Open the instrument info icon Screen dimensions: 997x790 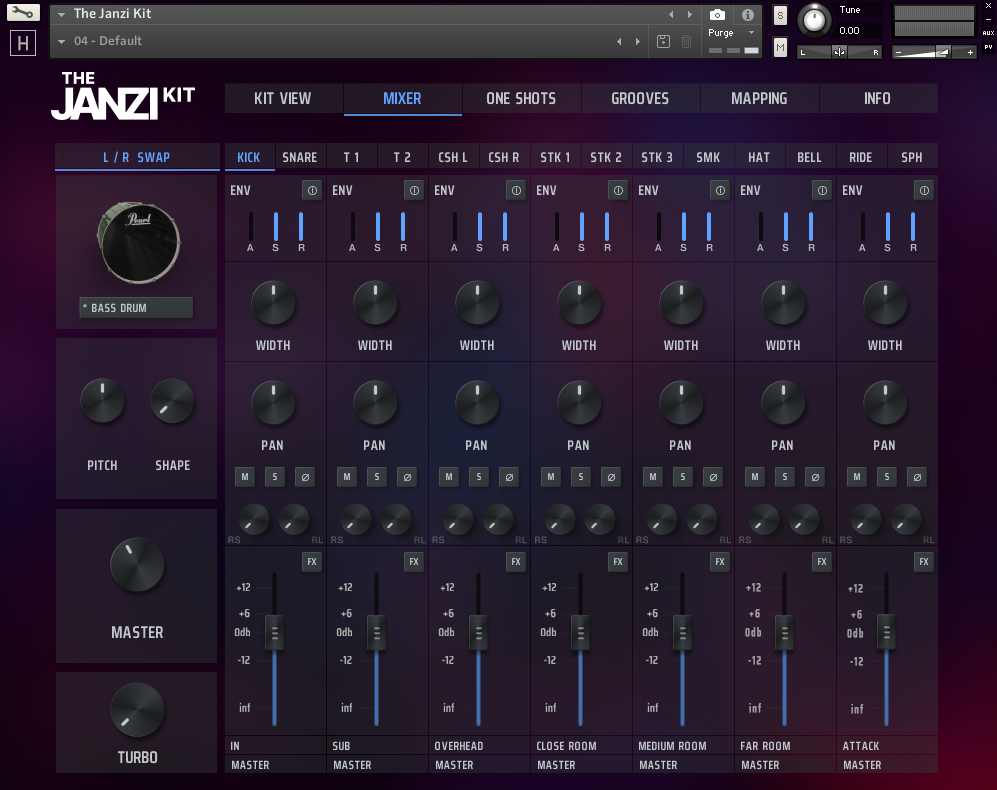(748, 15)
